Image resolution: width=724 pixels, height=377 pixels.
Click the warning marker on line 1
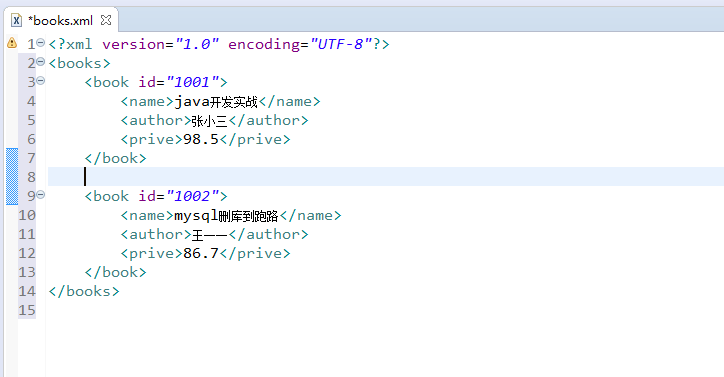[x=12, y=43]
